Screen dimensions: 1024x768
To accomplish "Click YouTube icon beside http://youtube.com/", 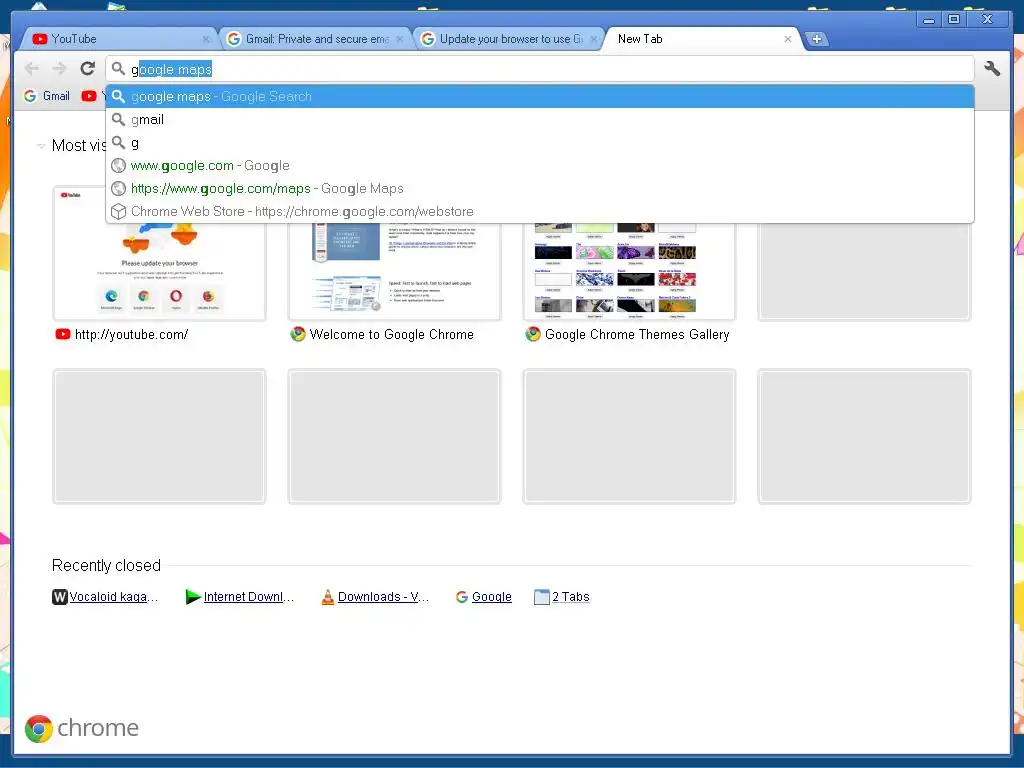I will point(63,334).
